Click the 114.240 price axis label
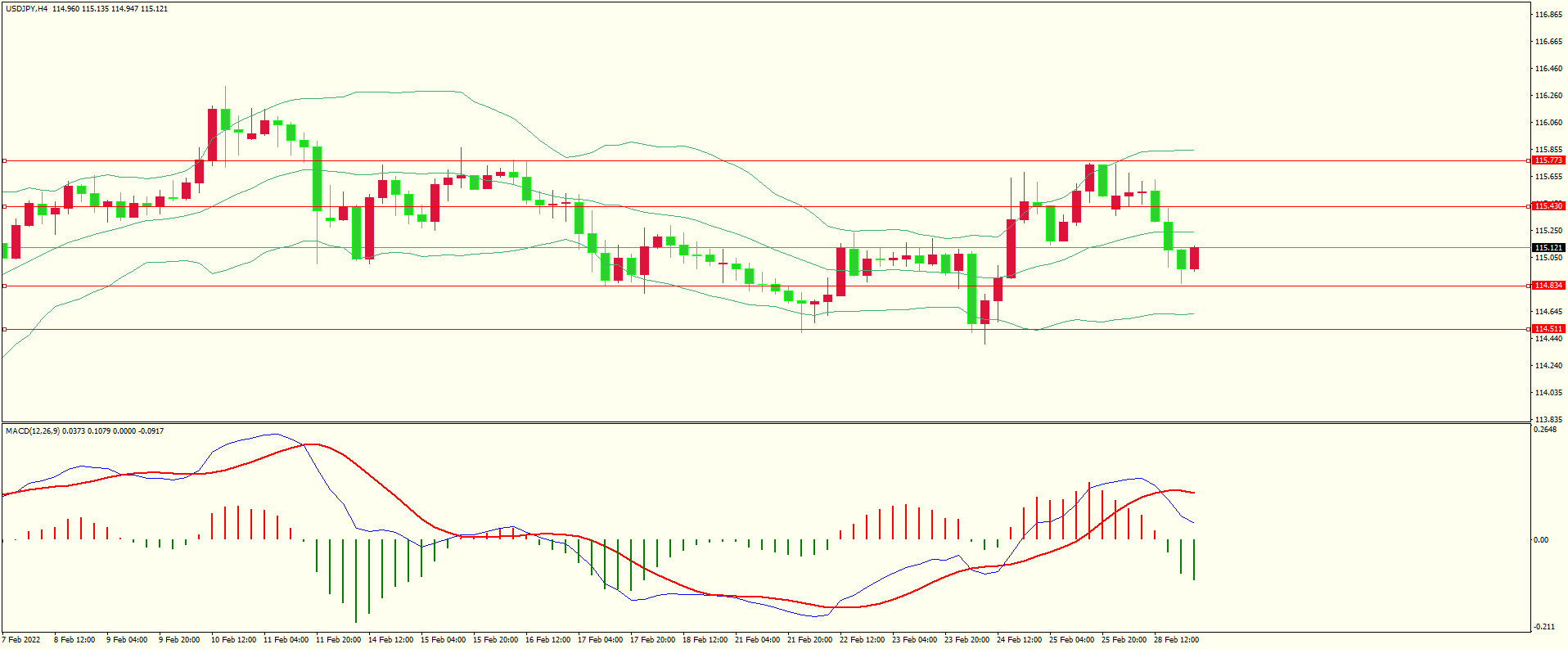The width and height of the screenshot is (1568, 649). [x=1548, y=366]
